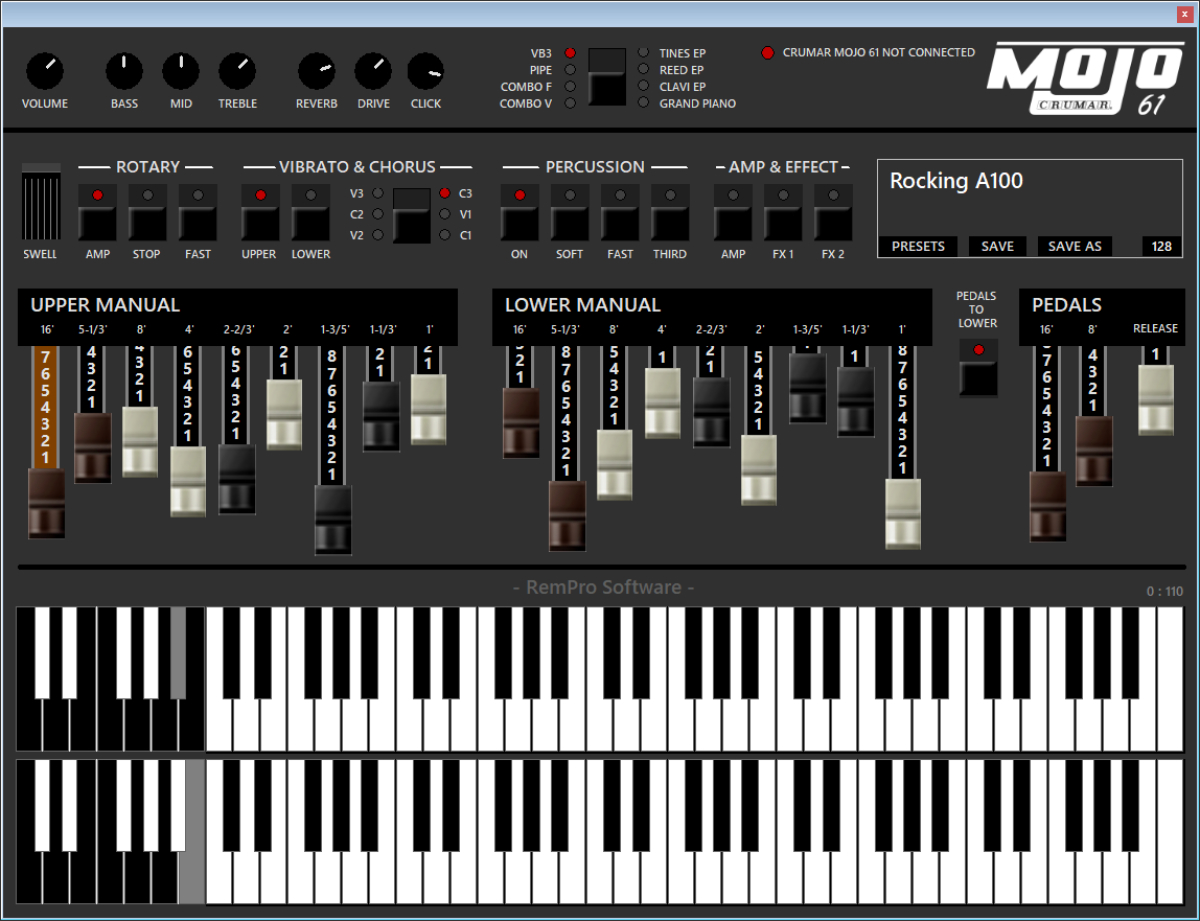This screenshot has width=1200, height=921.
Task: Toggle the Pedals To Lower switch
Action: pos(979,368)
